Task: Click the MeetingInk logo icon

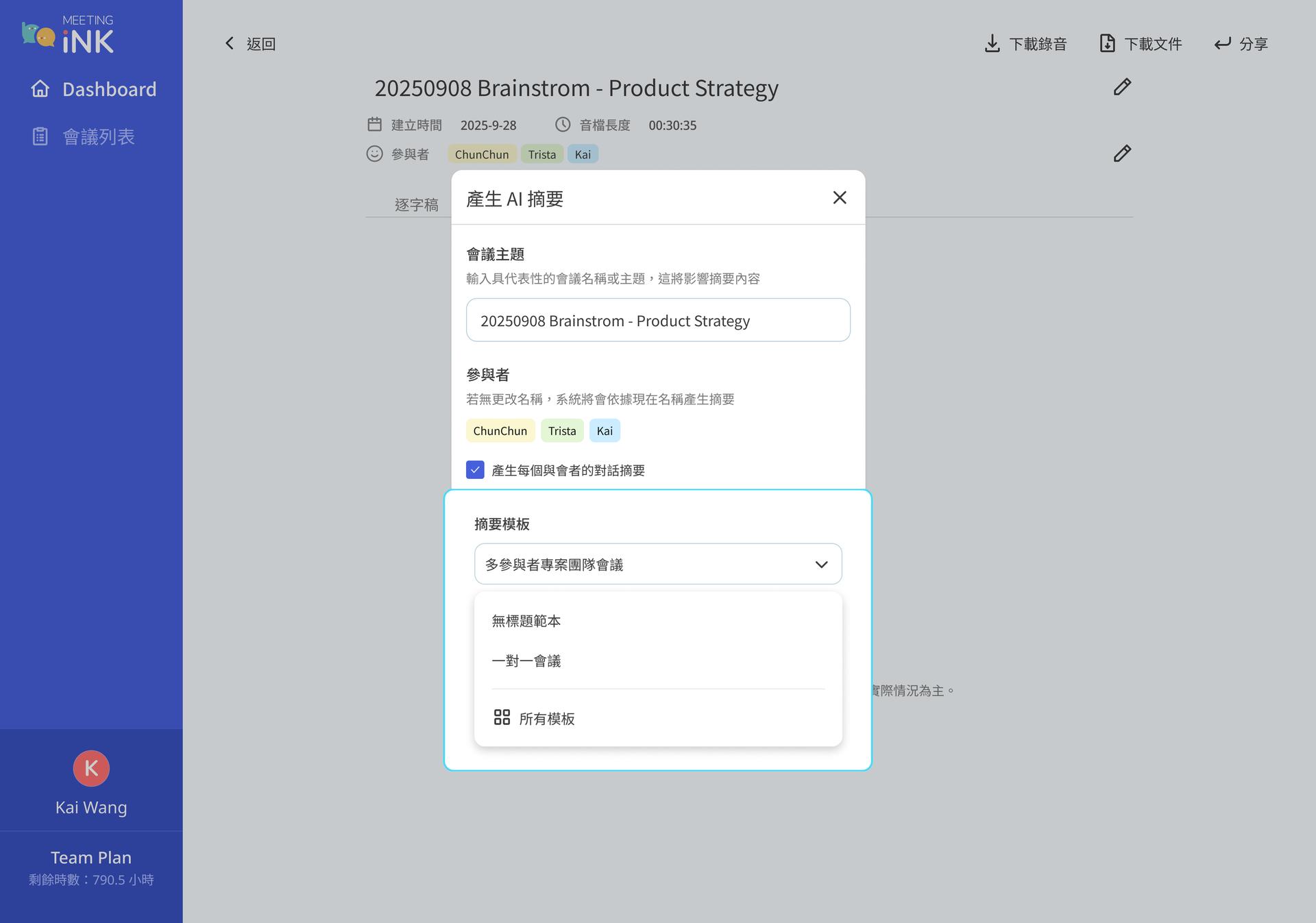Action: tap(38, 34)
